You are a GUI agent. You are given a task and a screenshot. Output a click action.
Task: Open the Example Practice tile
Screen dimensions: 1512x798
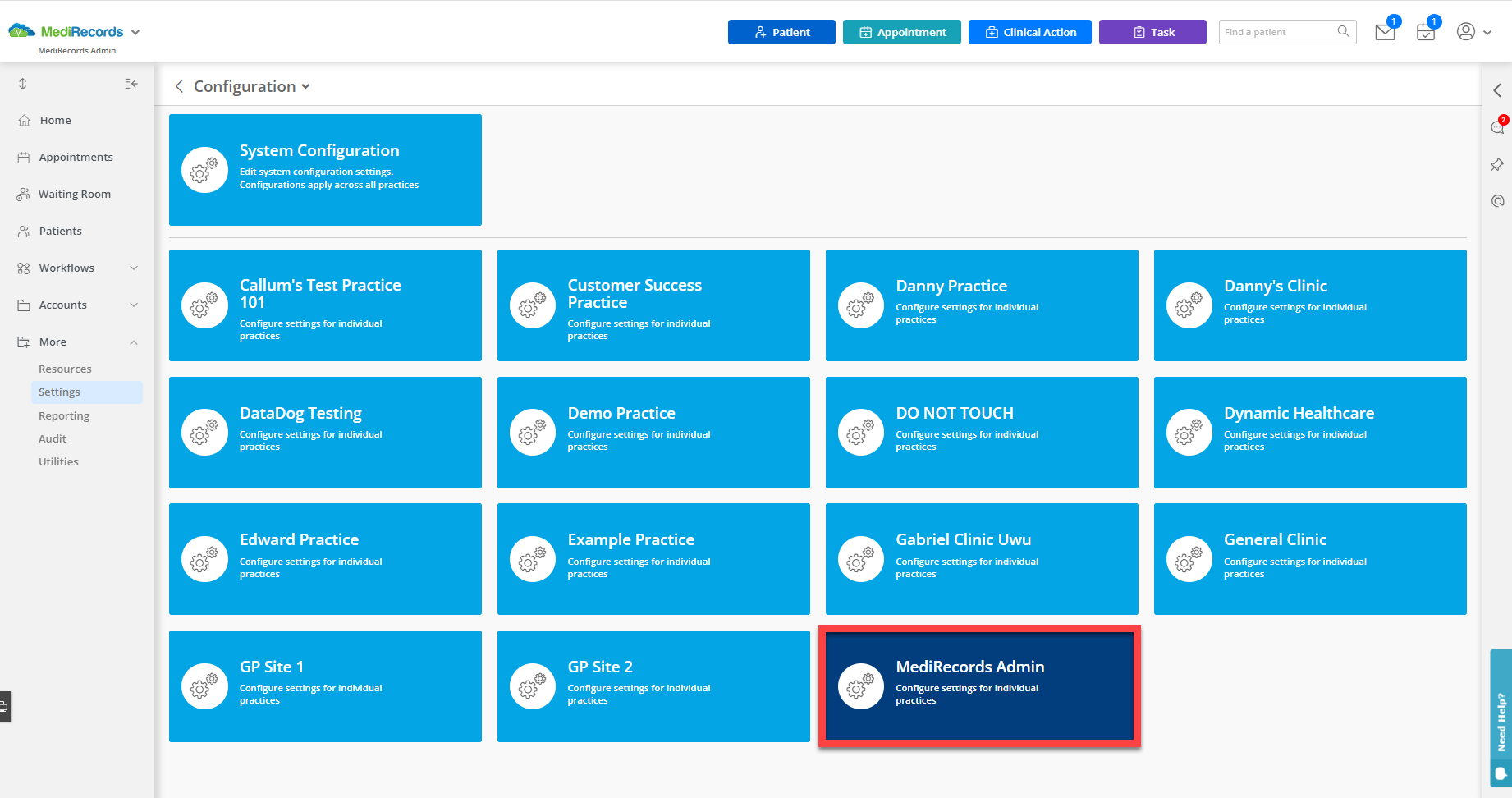653,559
